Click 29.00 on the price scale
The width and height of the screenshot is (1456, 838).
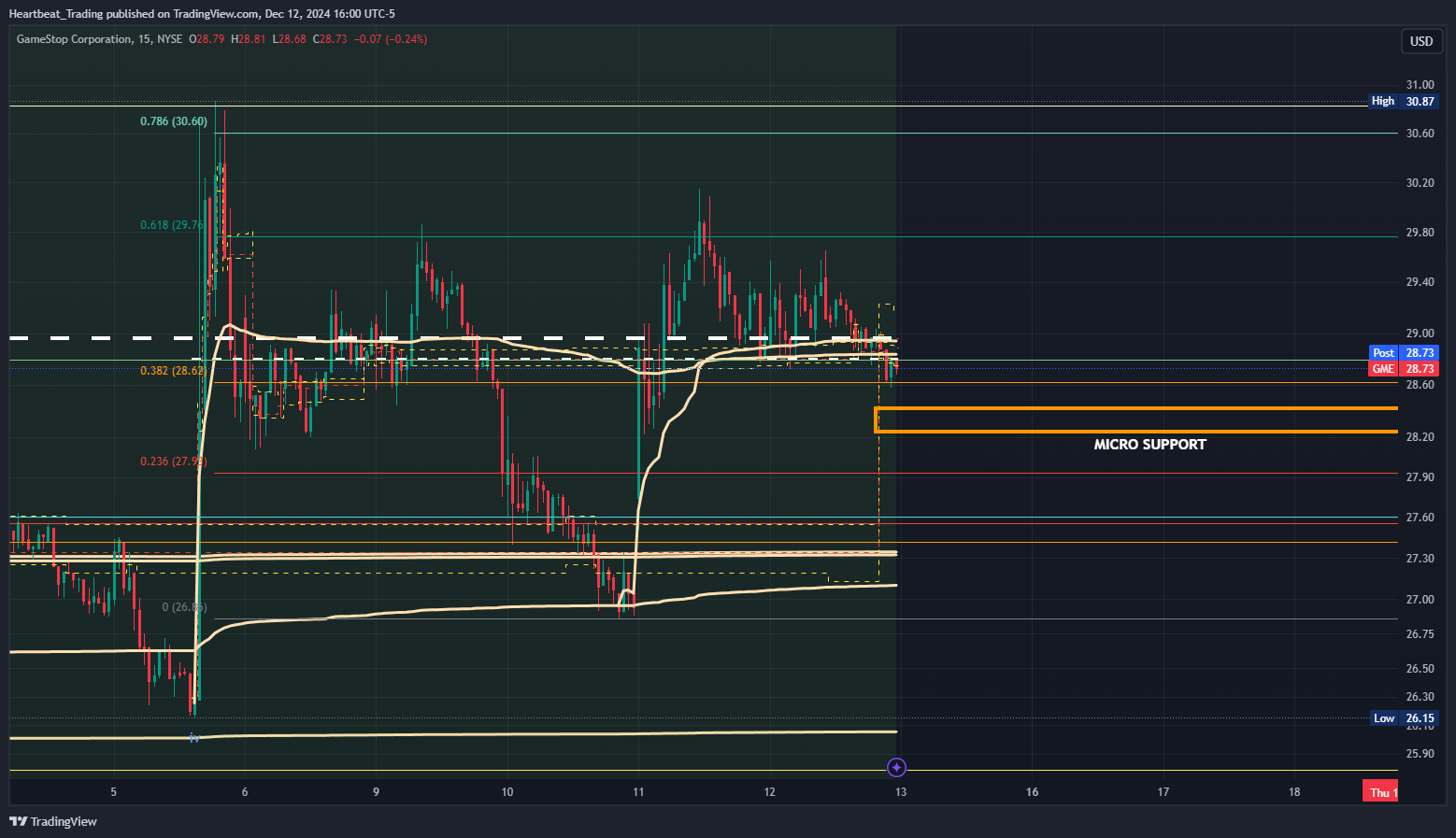[1420, 334]
